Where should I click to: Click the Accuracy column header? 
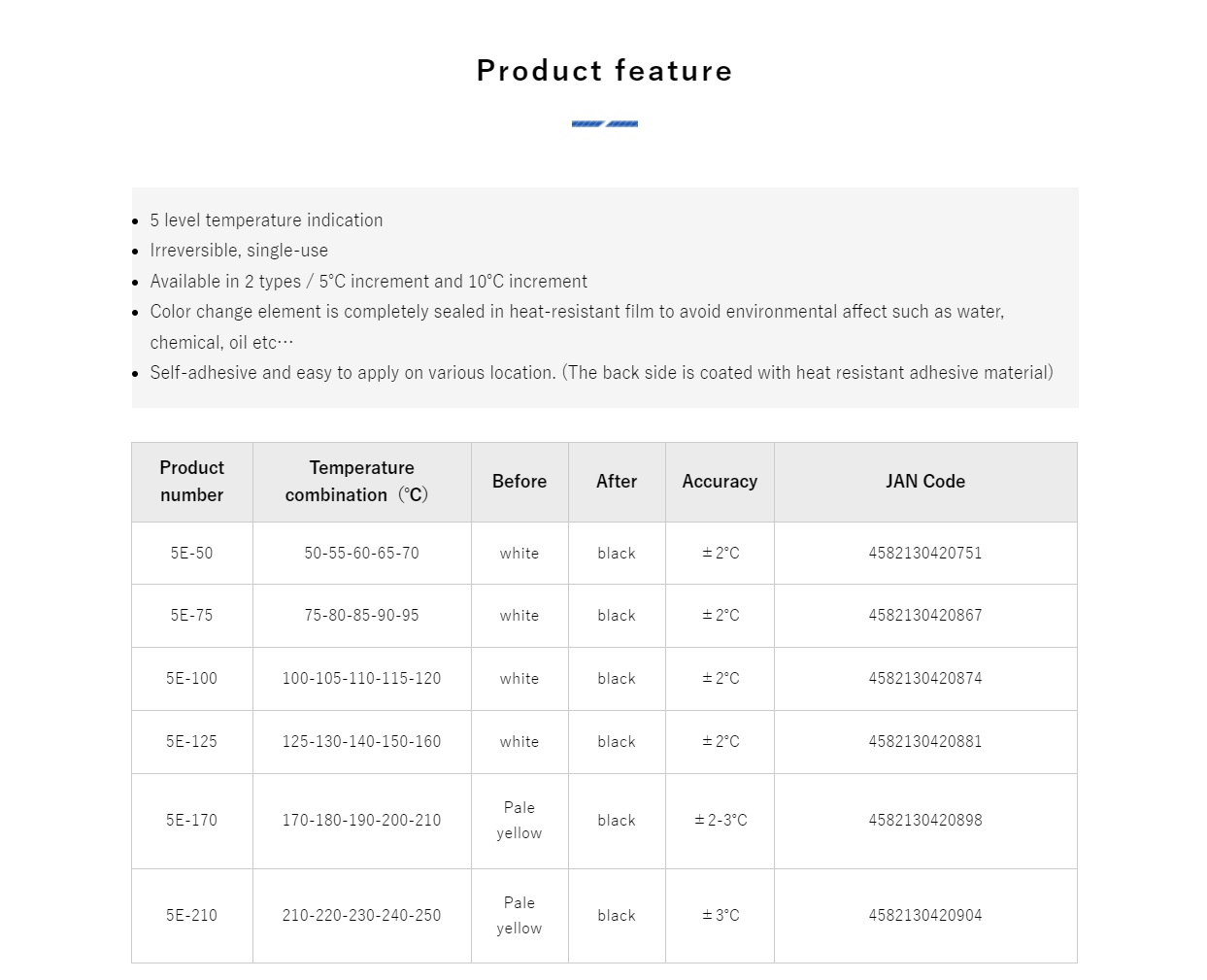[x=720, y=482]
